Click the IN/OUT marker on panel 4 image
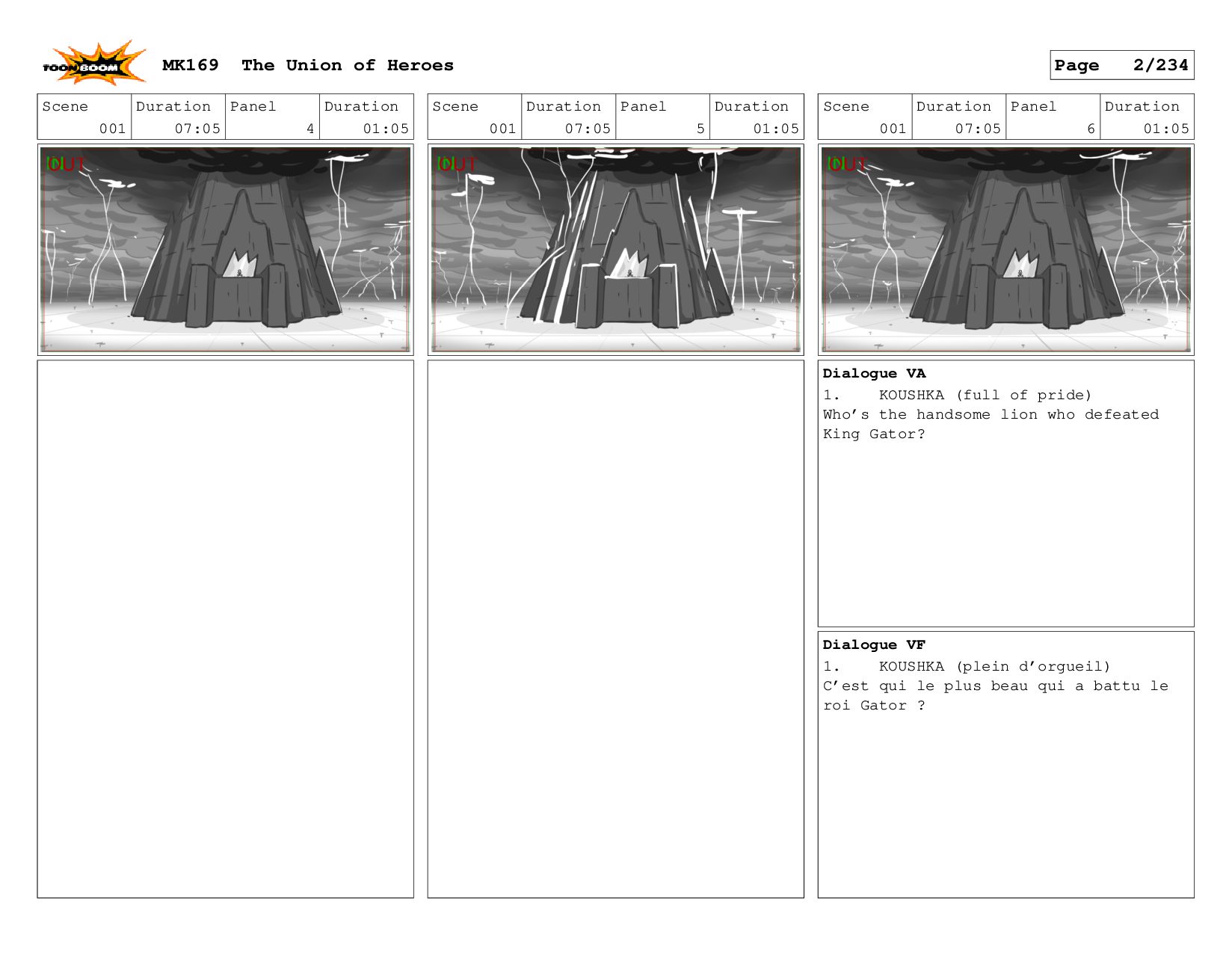The height and width of the screenshot is (954, 1232). click(x=65, y=163)
